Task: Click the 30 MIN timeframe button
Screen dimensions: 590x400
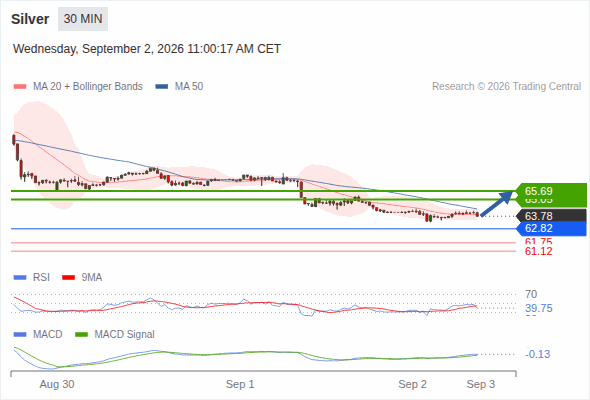Action: 83,19
